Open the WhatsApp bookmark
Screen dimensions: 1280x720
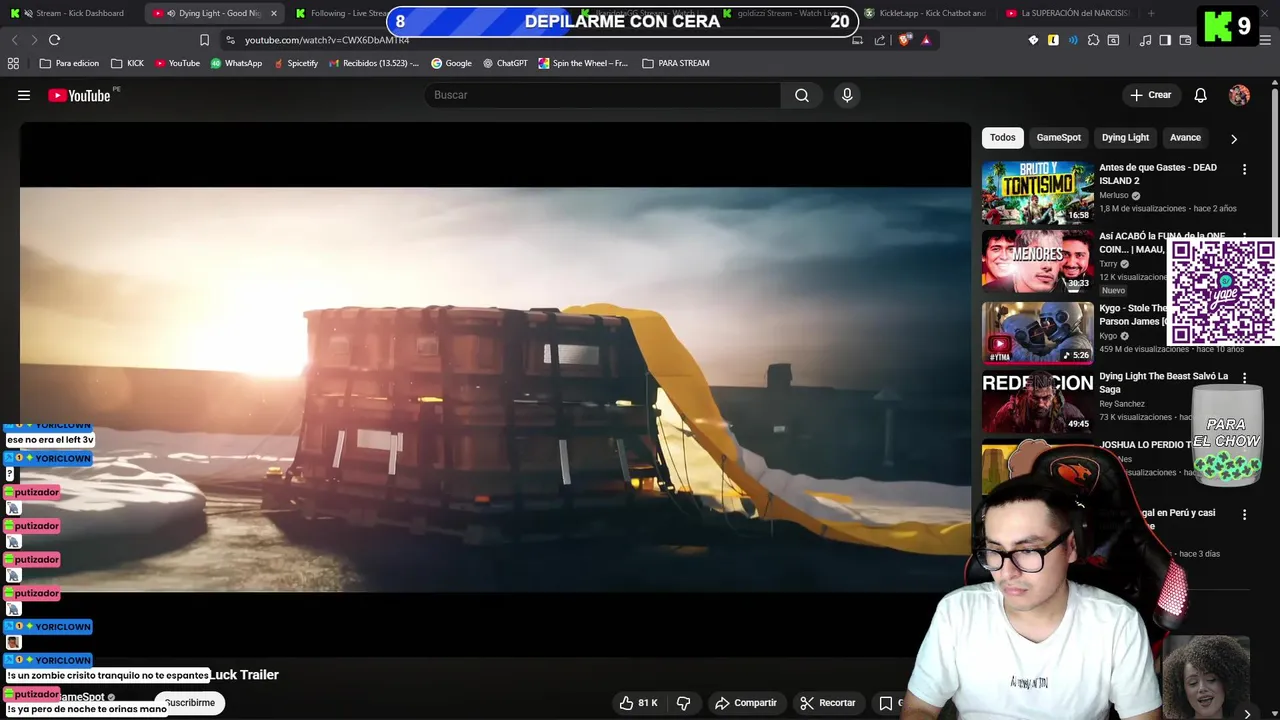pos(236,63)
